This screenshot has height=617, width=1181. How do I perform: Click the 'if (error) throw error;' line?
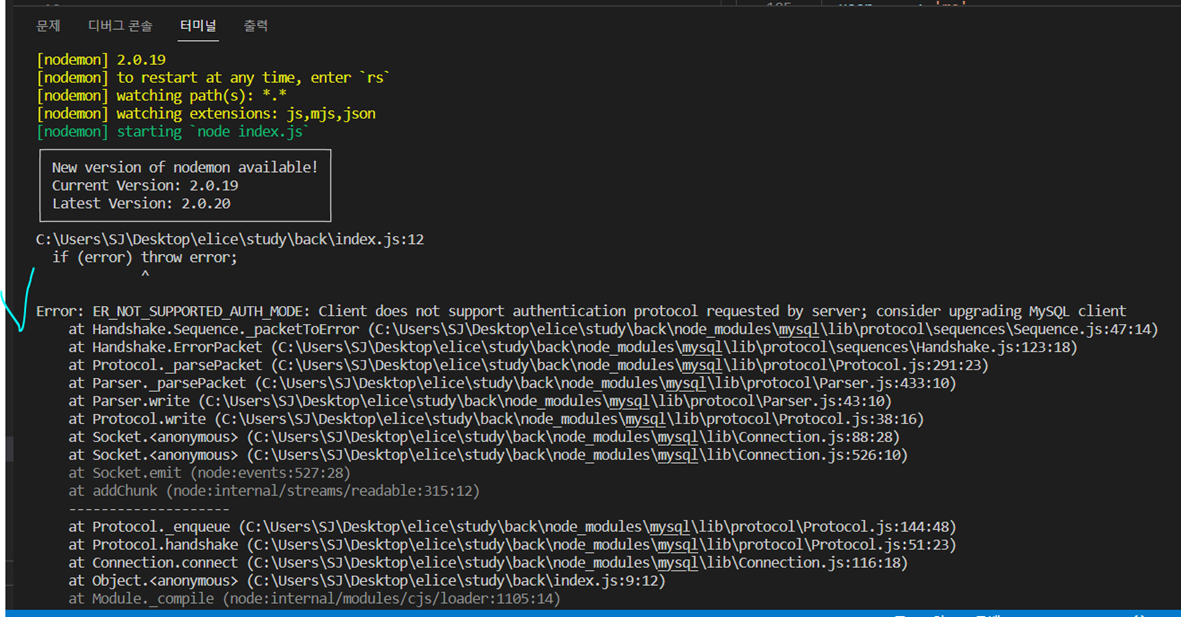tap(145, 258)
